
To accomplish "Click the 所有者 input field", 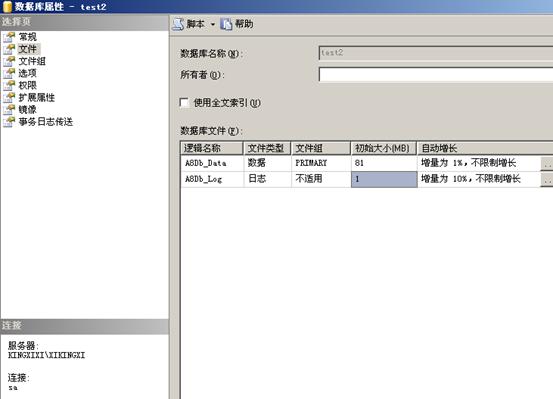I will 436,74.
